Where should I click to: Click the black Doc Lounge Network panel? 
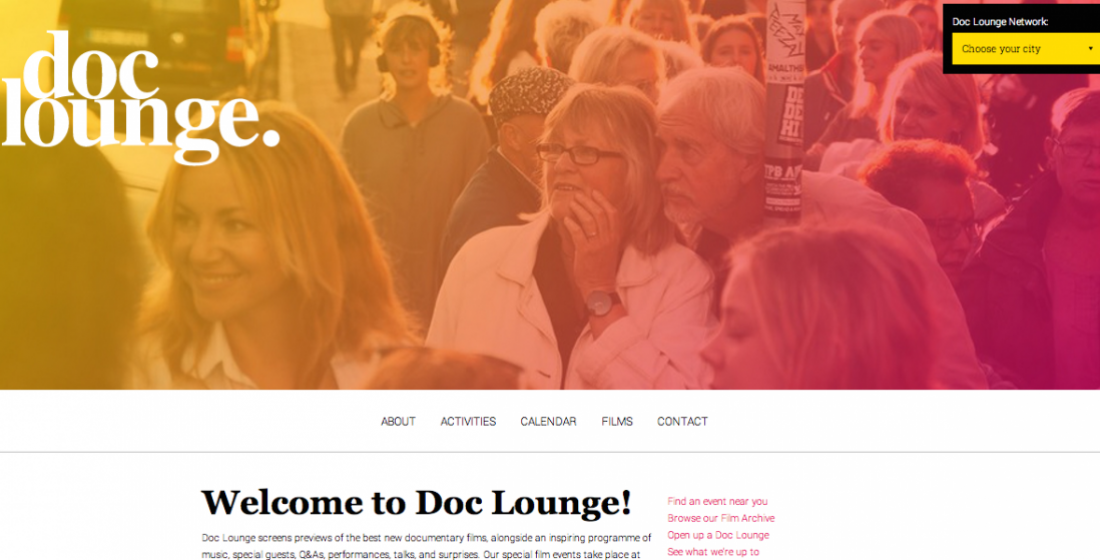[1021, 39]
